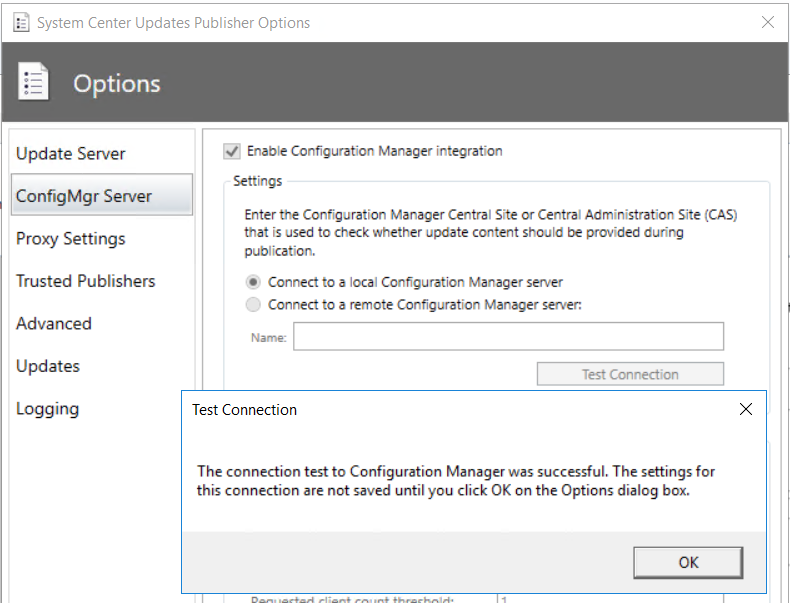Screen dimensions: 790x603
Task: Click the connection test successful message
Action: (x=455, y=481)
